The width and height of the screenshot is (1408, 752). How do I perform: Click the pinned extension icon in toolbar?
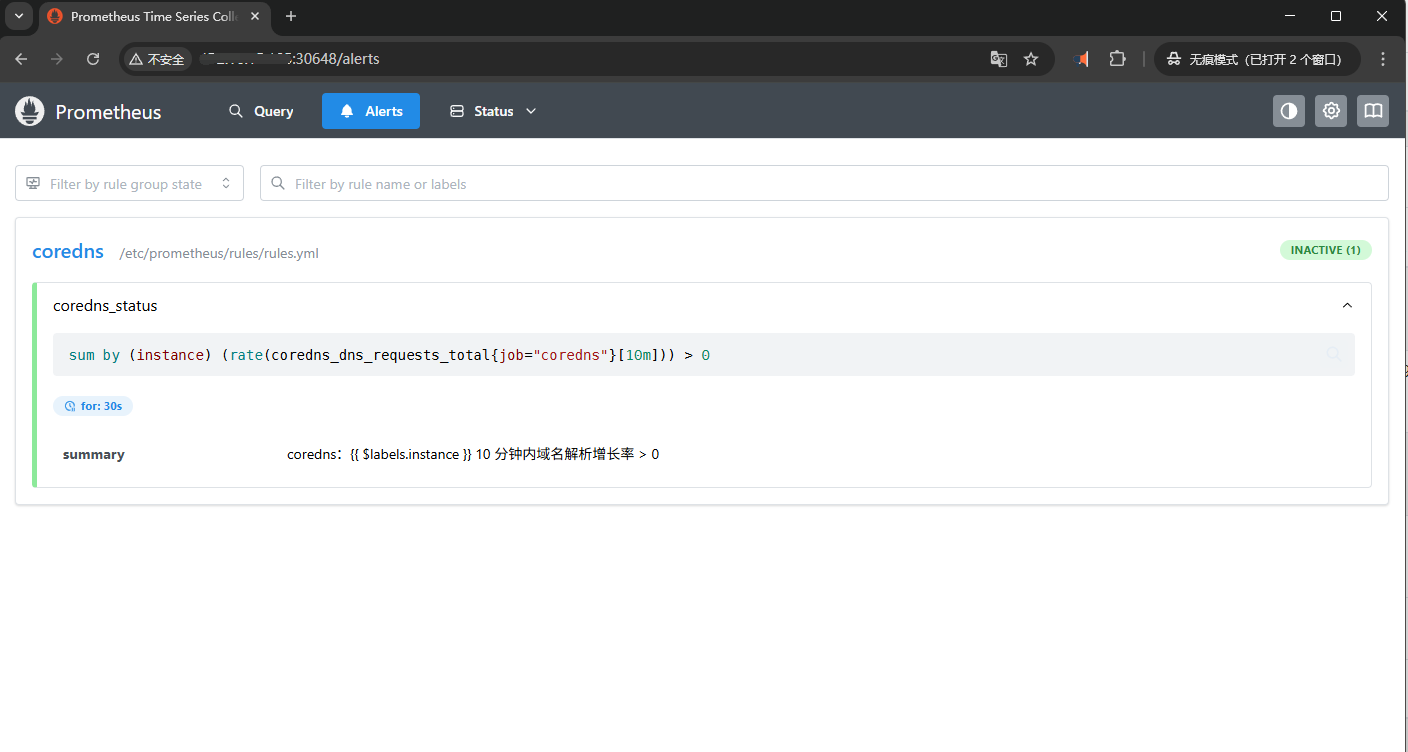pyautogui.click(x=1080, y=59)
